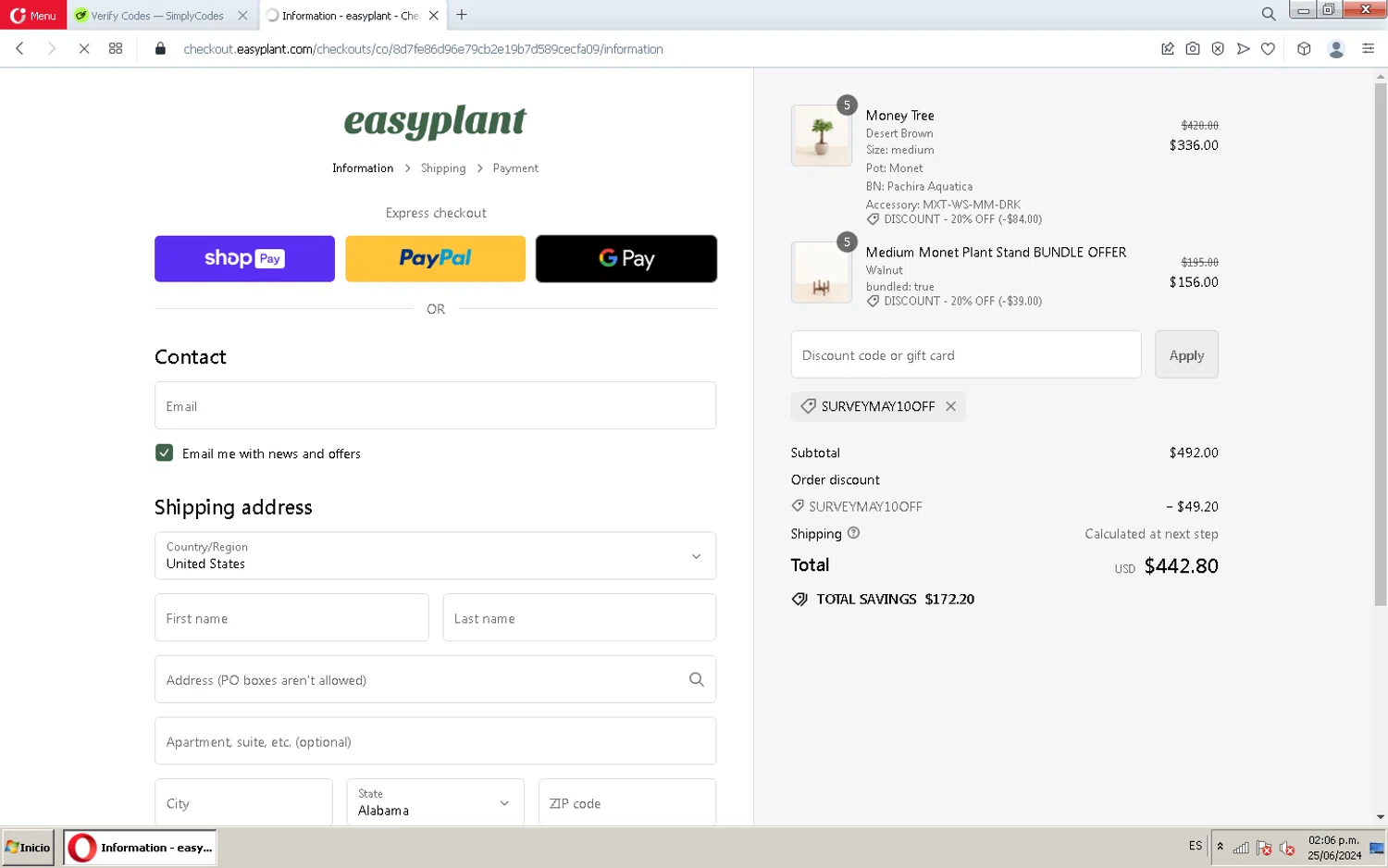This screenshot has height=868, width=1388.
Task: View site security lock info
Action: tap(160, 49)
